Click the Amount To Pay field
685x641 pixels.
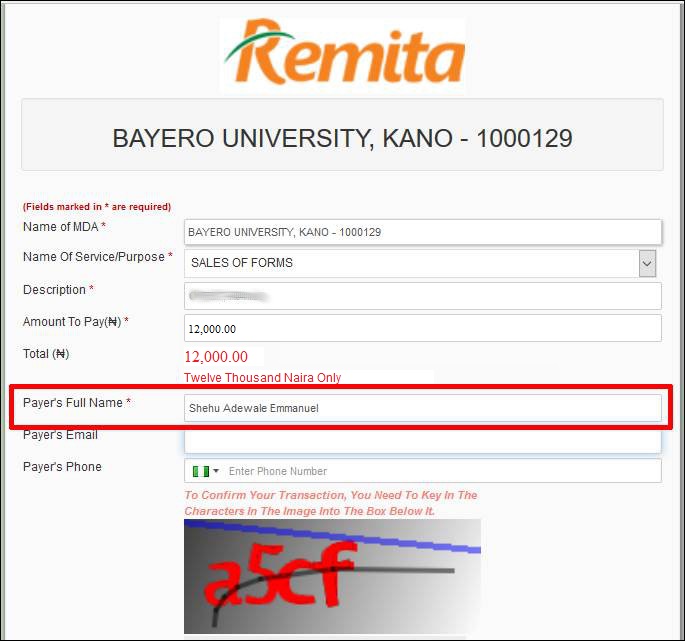(x=422, y=328)
